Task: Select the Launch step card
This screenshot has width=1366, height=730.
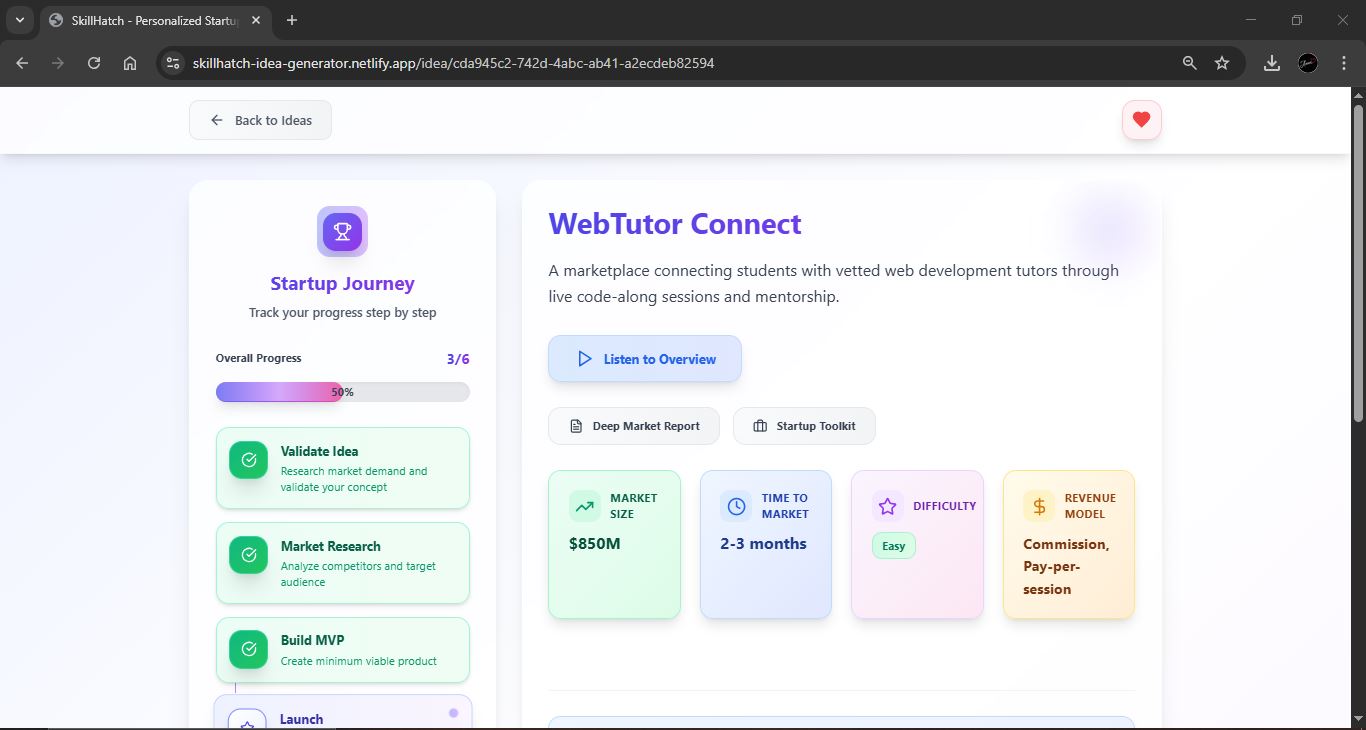Action: (343, 713)
